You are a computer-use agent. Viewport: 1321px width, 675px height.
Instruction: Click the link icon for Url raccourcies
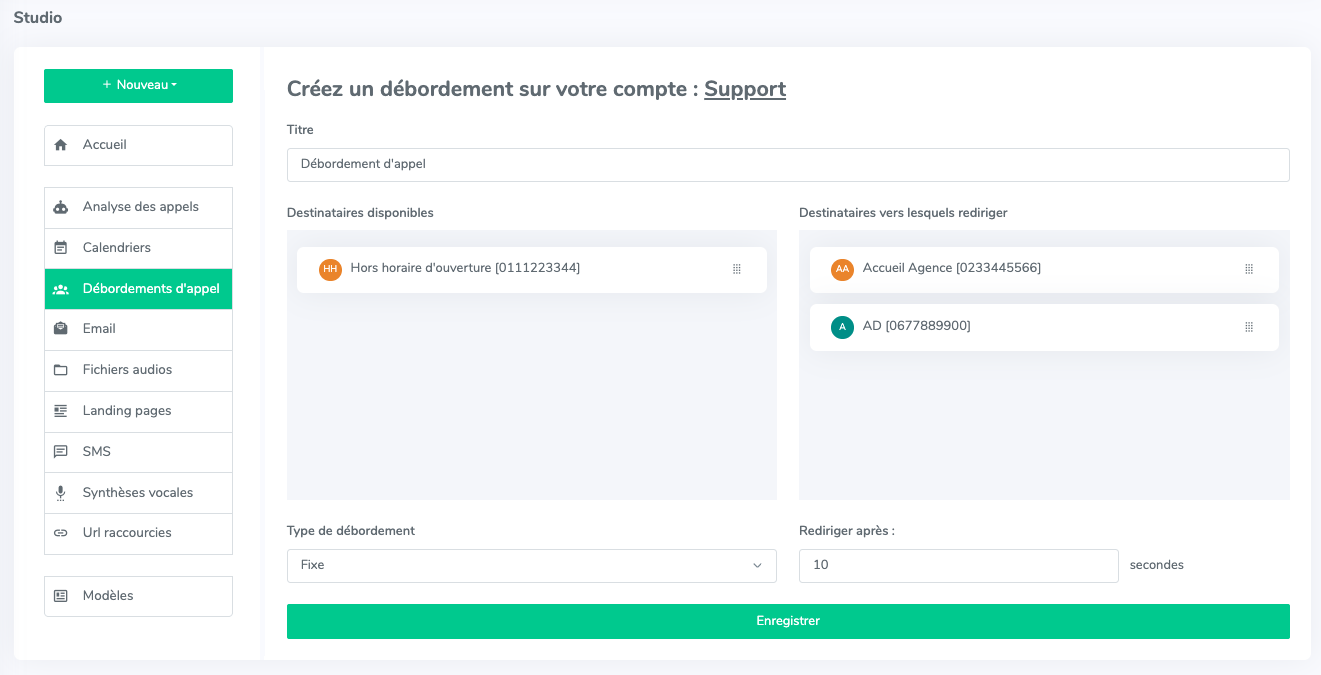pos(61,533)
